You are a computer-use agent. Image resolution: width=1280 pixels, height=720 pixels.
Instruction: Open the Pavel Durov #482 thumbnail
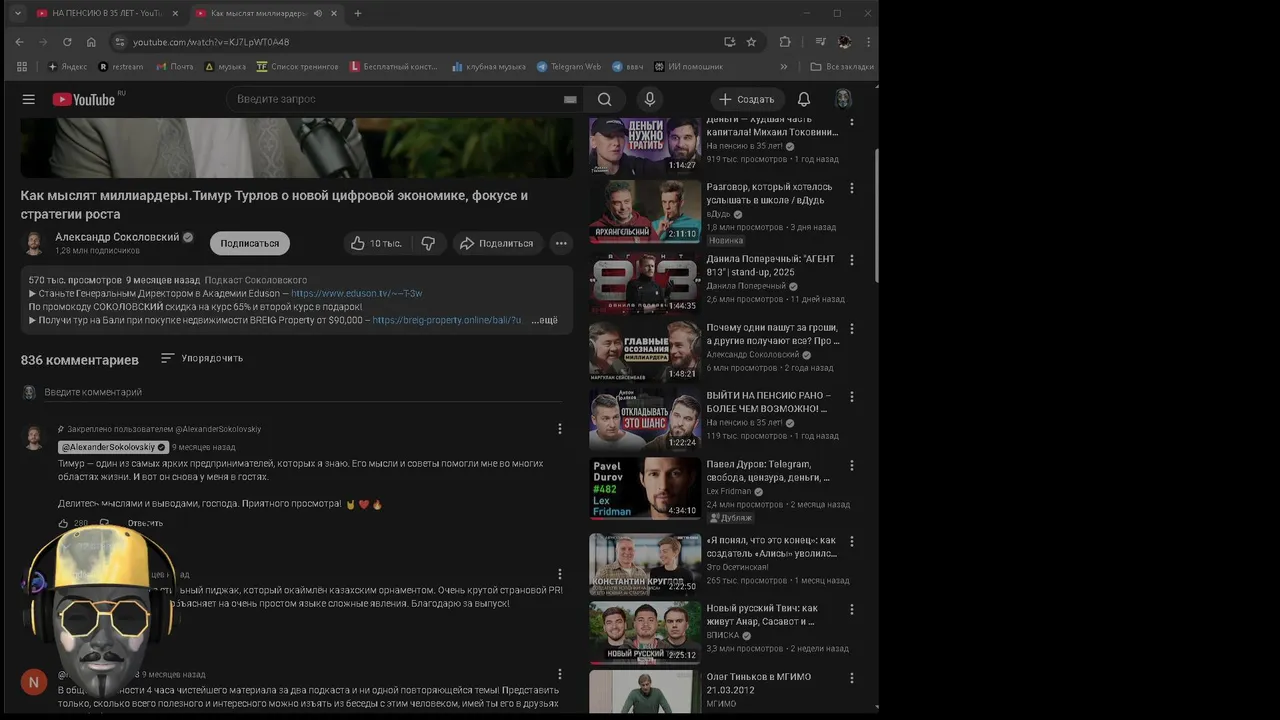tap(644, 488)
